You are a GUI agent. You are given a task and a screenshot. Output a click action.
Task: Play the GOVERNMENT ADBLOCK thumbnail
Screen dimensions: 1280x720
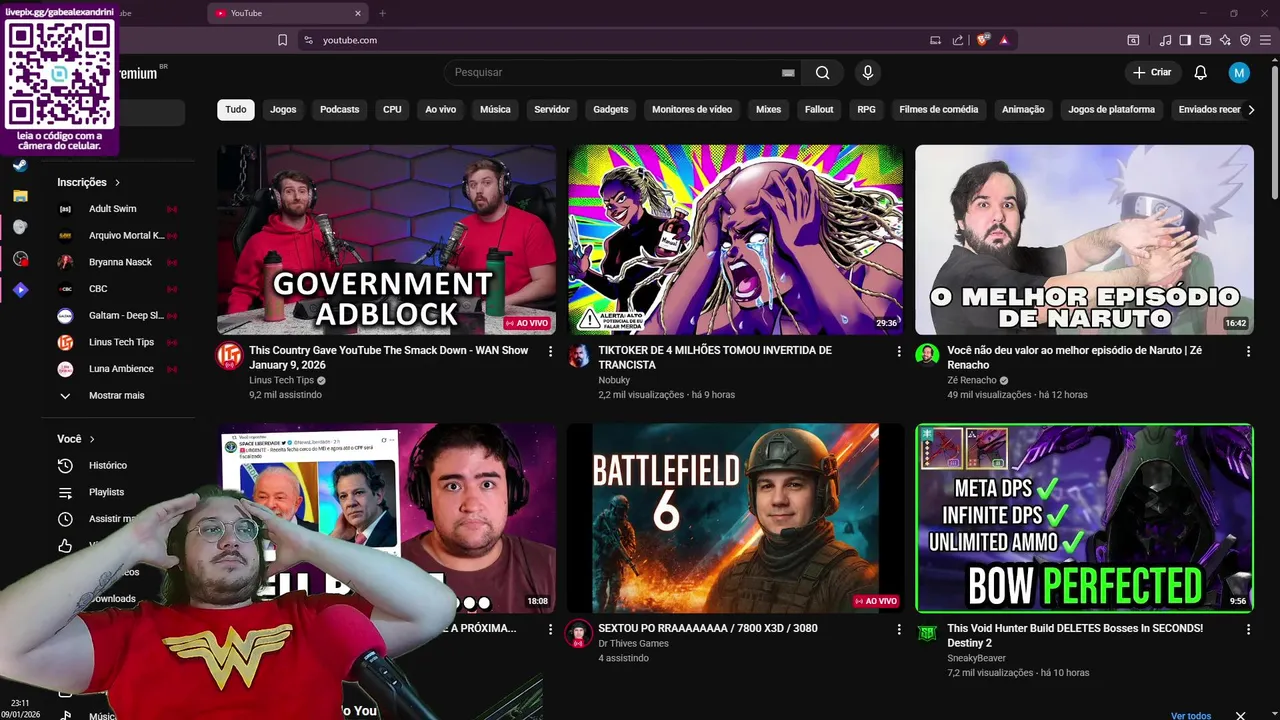[386, 240]
